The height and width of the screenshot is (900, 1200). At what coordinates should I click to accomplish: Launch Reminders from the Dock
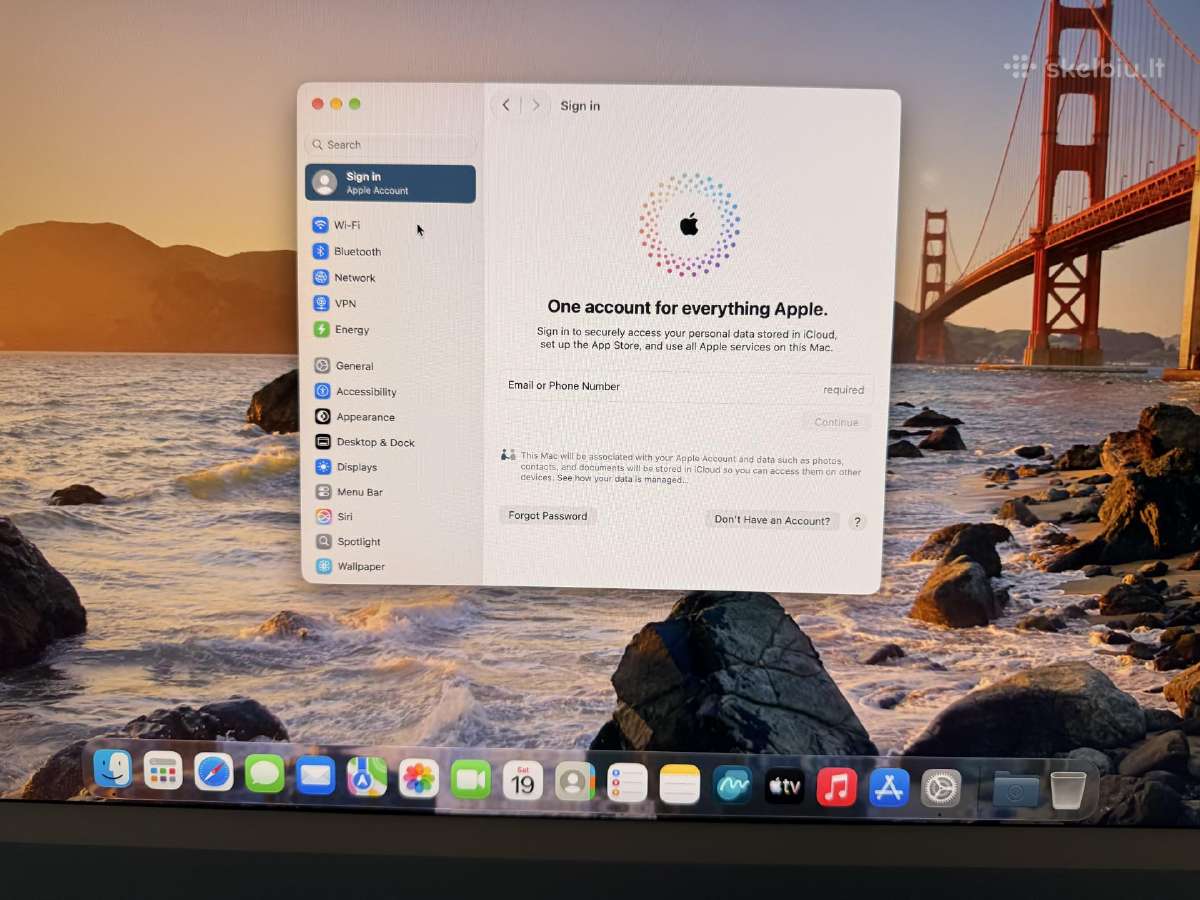point(628,783)
